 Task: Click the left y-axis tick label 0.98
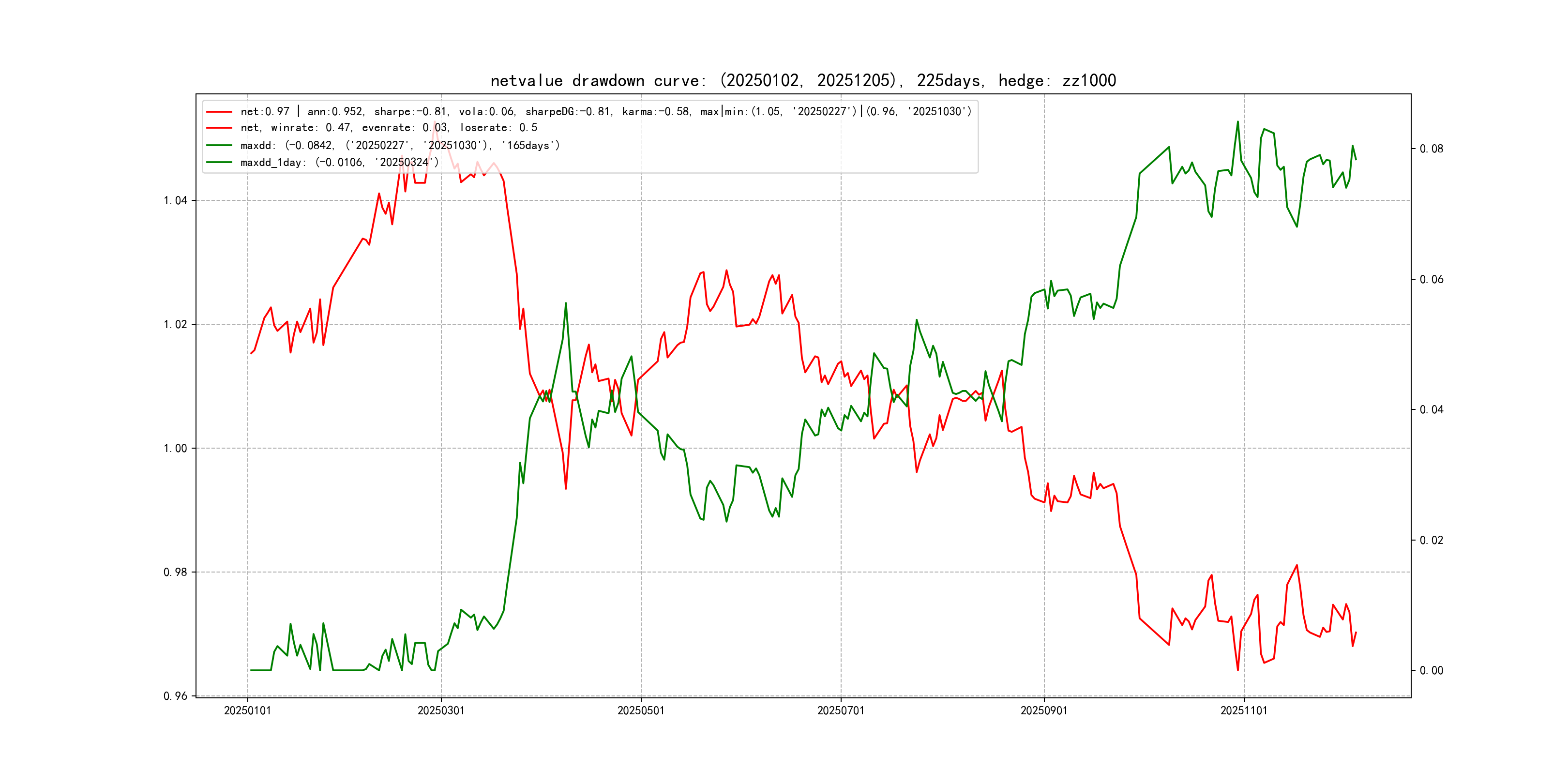(x=175, y=572)
